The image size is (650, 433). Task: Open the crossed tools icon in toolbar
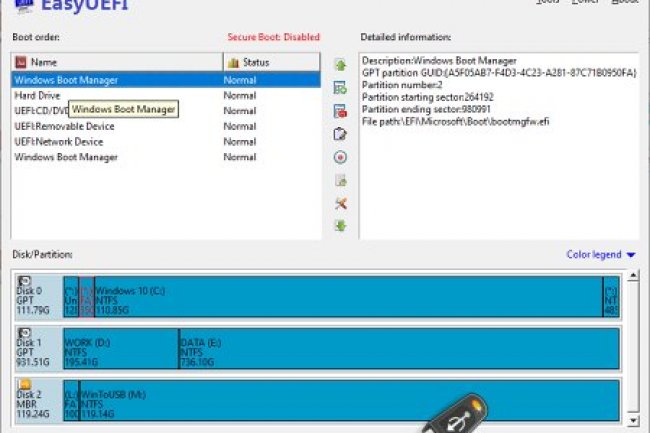(340, 203)
